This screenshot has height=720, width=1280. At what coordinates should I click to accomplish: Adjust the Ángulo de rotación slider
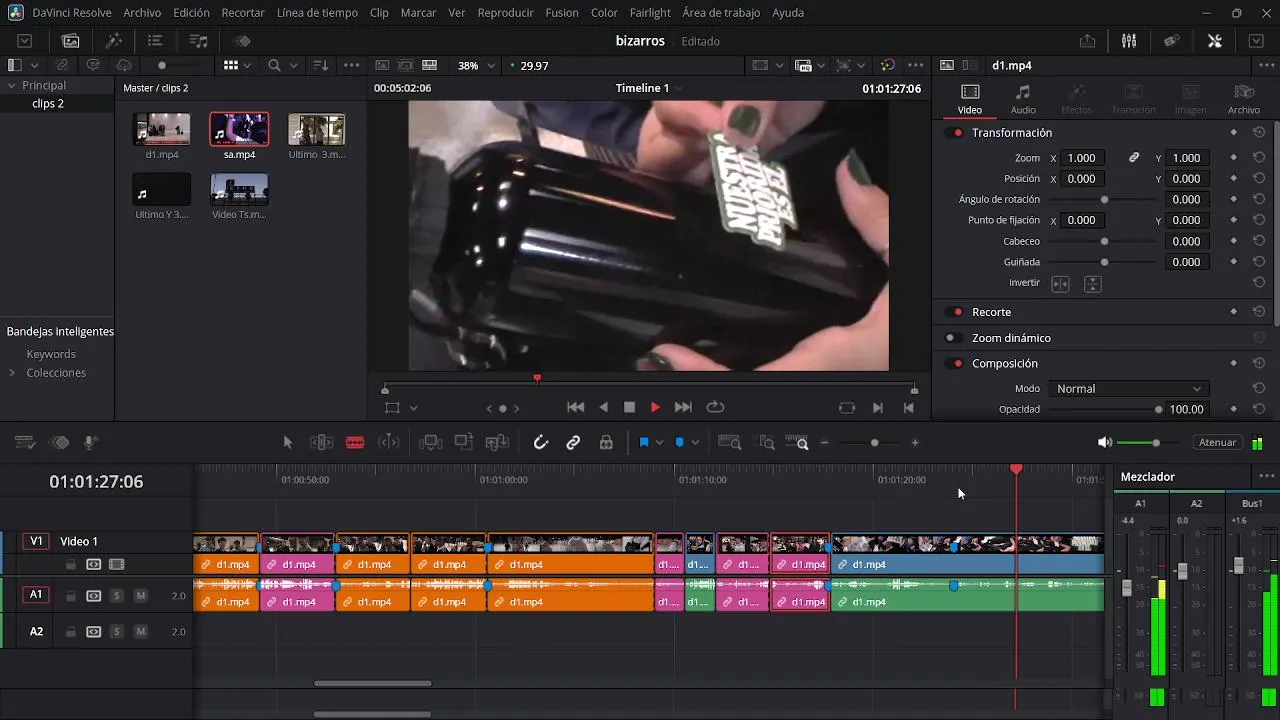tap(1104, 200)
